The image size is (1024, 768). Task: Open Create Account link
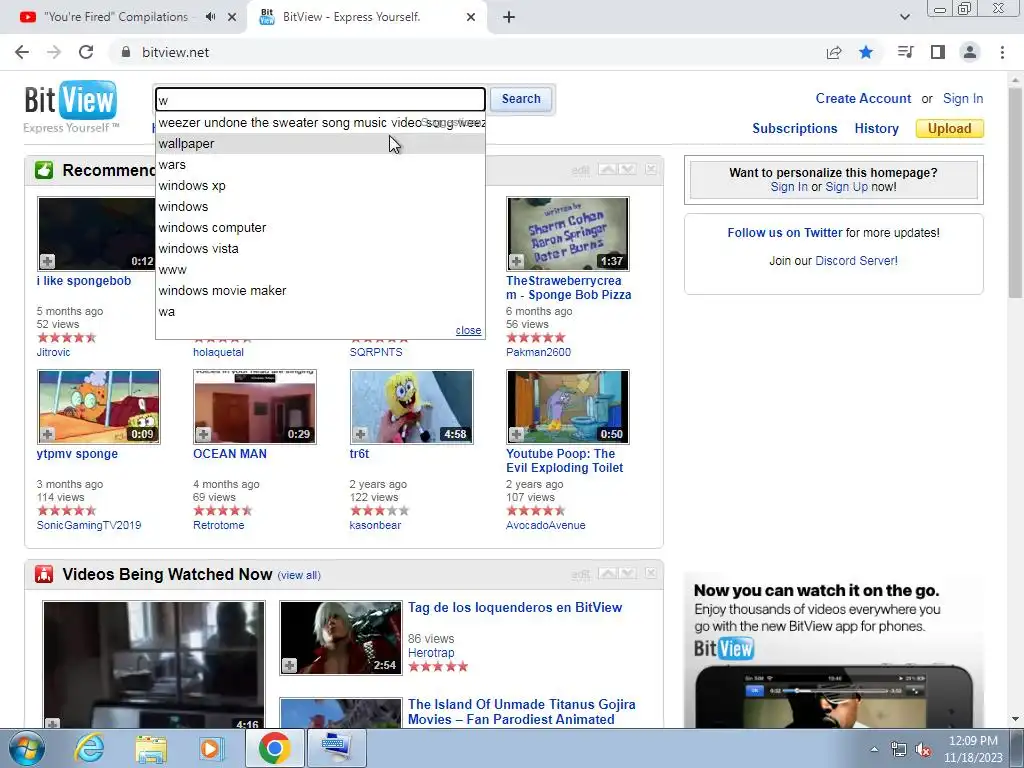tap(863, 99)
